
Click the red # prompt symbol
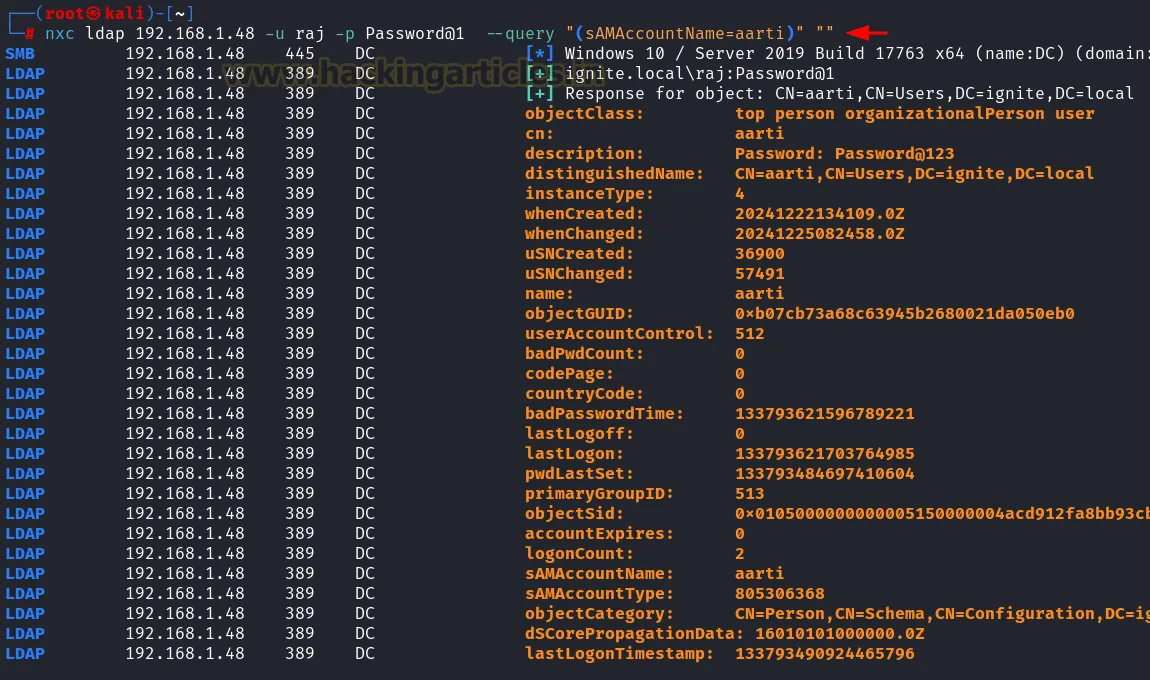coord(31,33)
